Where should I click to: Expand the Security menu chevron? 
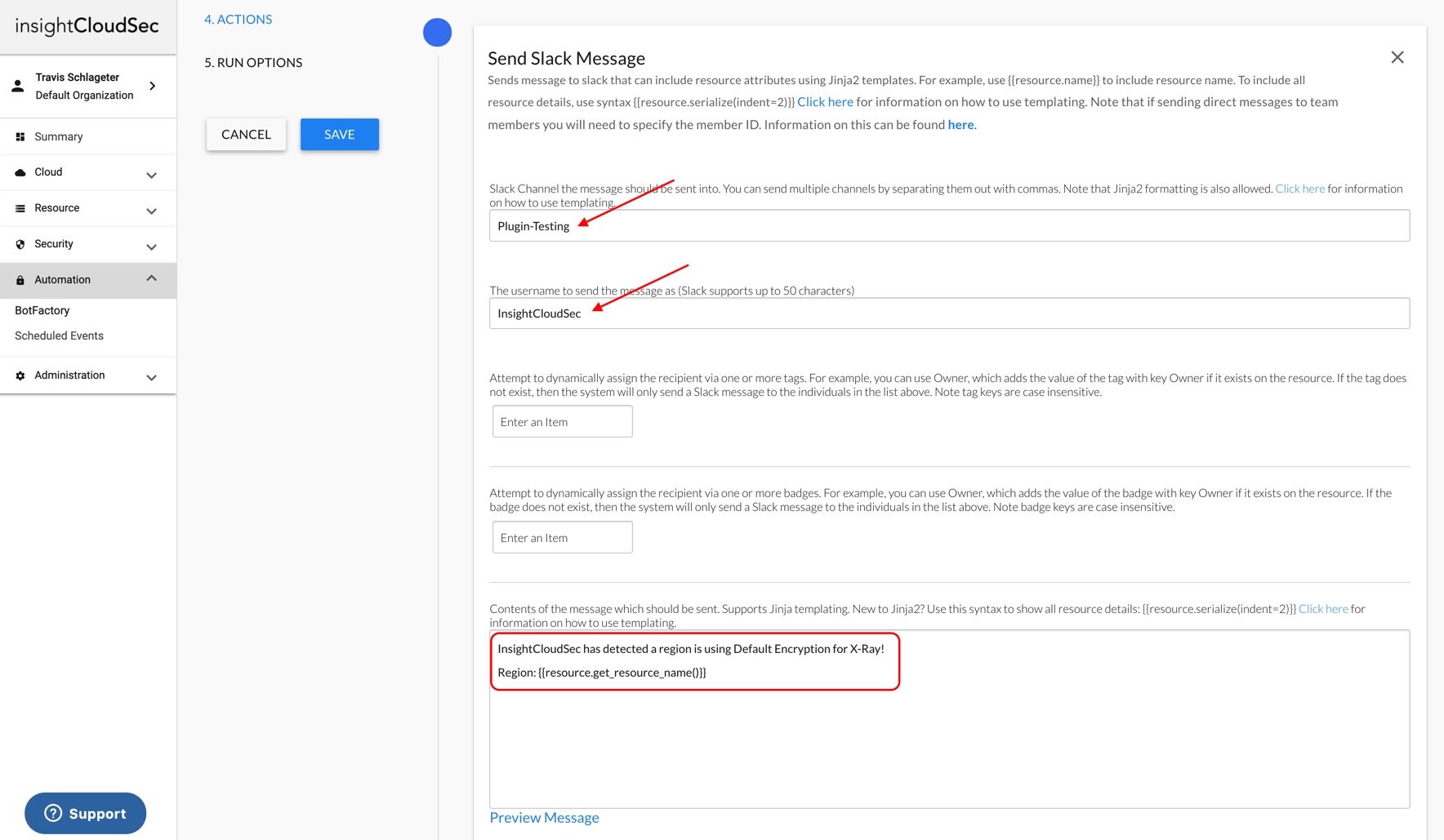pyautogui.click(x=151, y=247)
